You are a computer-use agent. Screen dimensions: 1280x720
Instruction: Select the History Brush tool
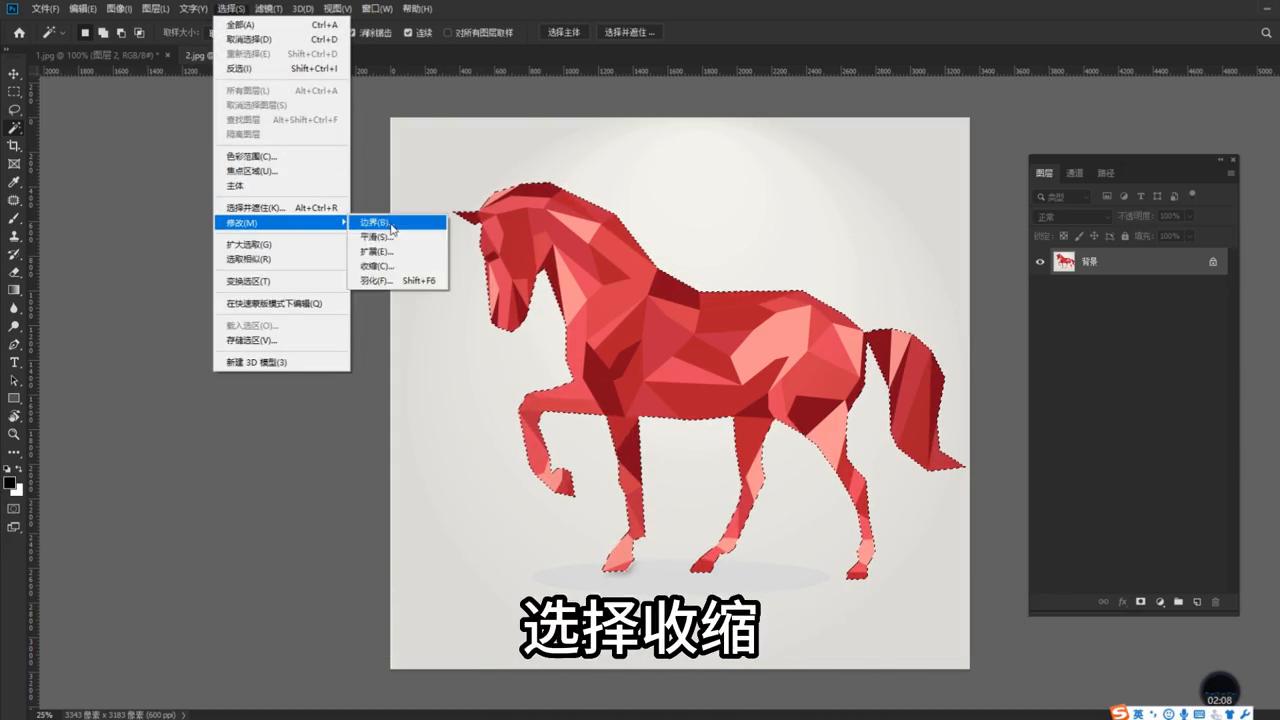point(14,254)
